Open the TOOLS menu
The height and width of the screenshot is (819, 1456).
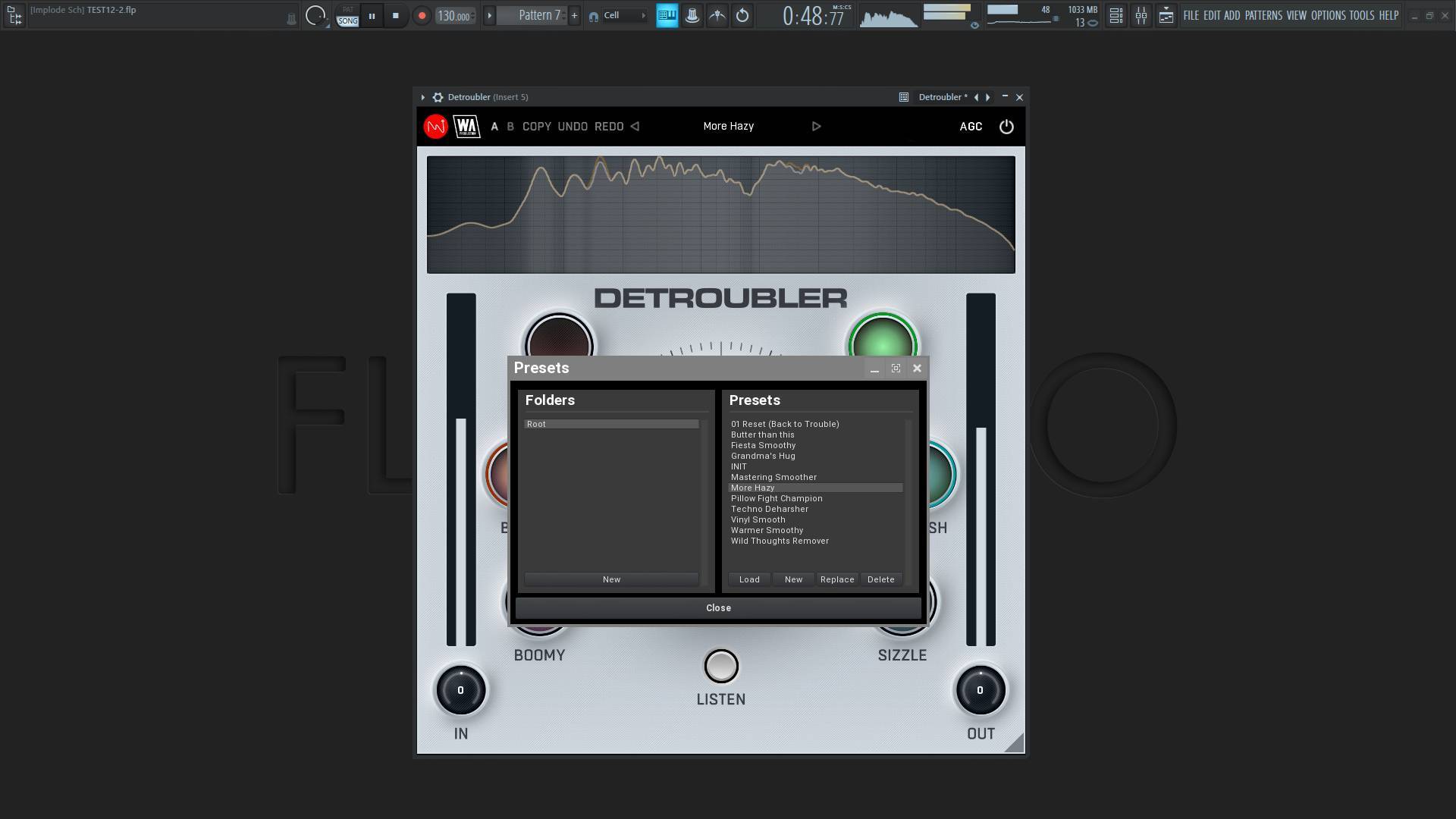click(x=1361, y=15)
